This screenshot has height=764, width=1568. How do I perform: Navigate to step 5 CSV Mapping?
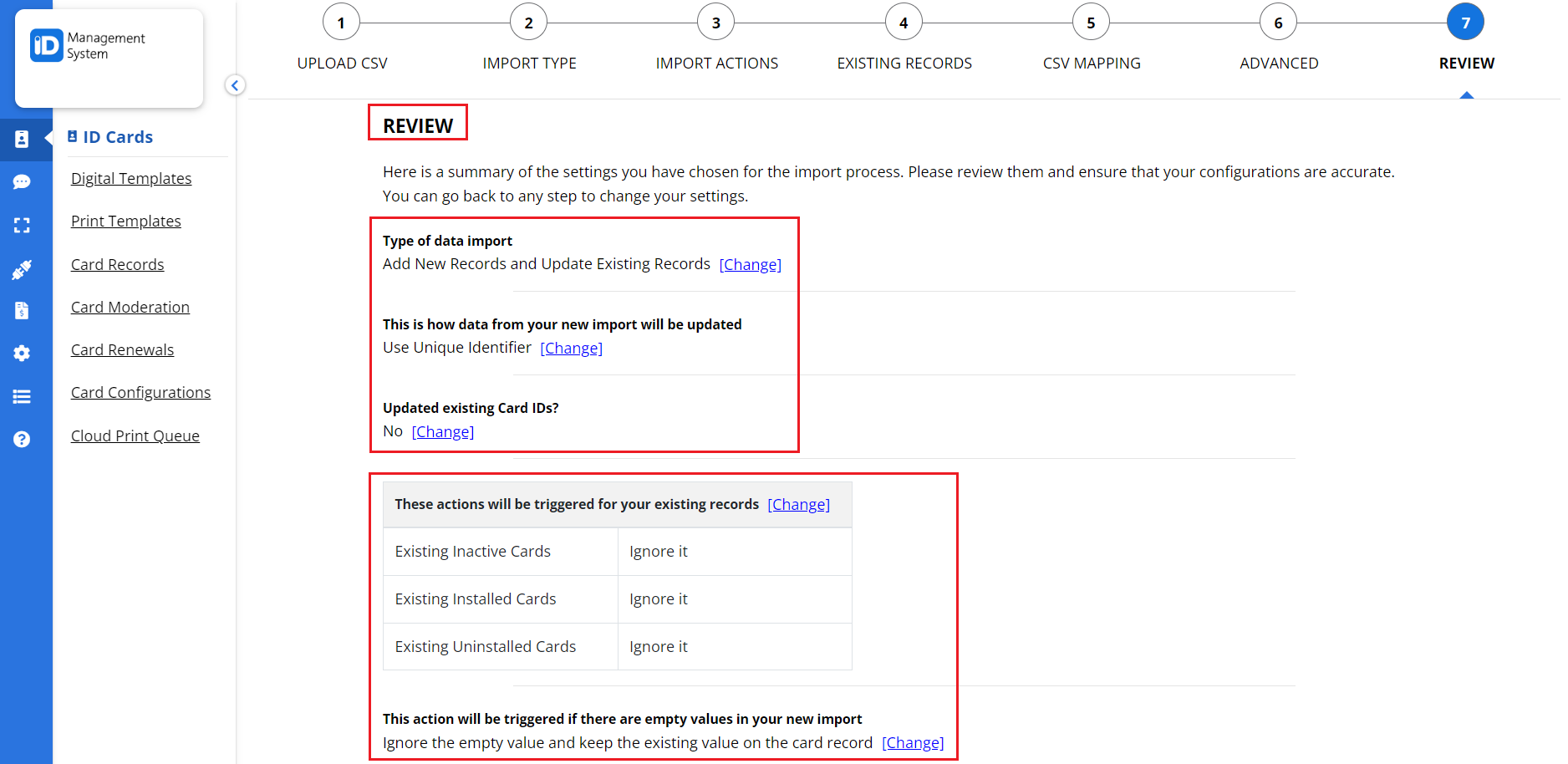pyautogui.click(x=1090, y=23)
